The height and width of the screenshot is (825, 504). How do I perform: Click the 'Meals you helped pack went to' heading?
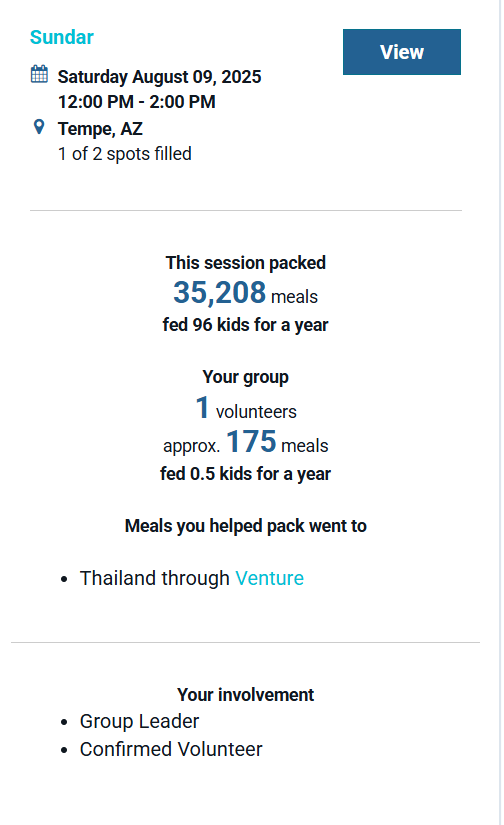pyautogui.click(x=246, y=526)
